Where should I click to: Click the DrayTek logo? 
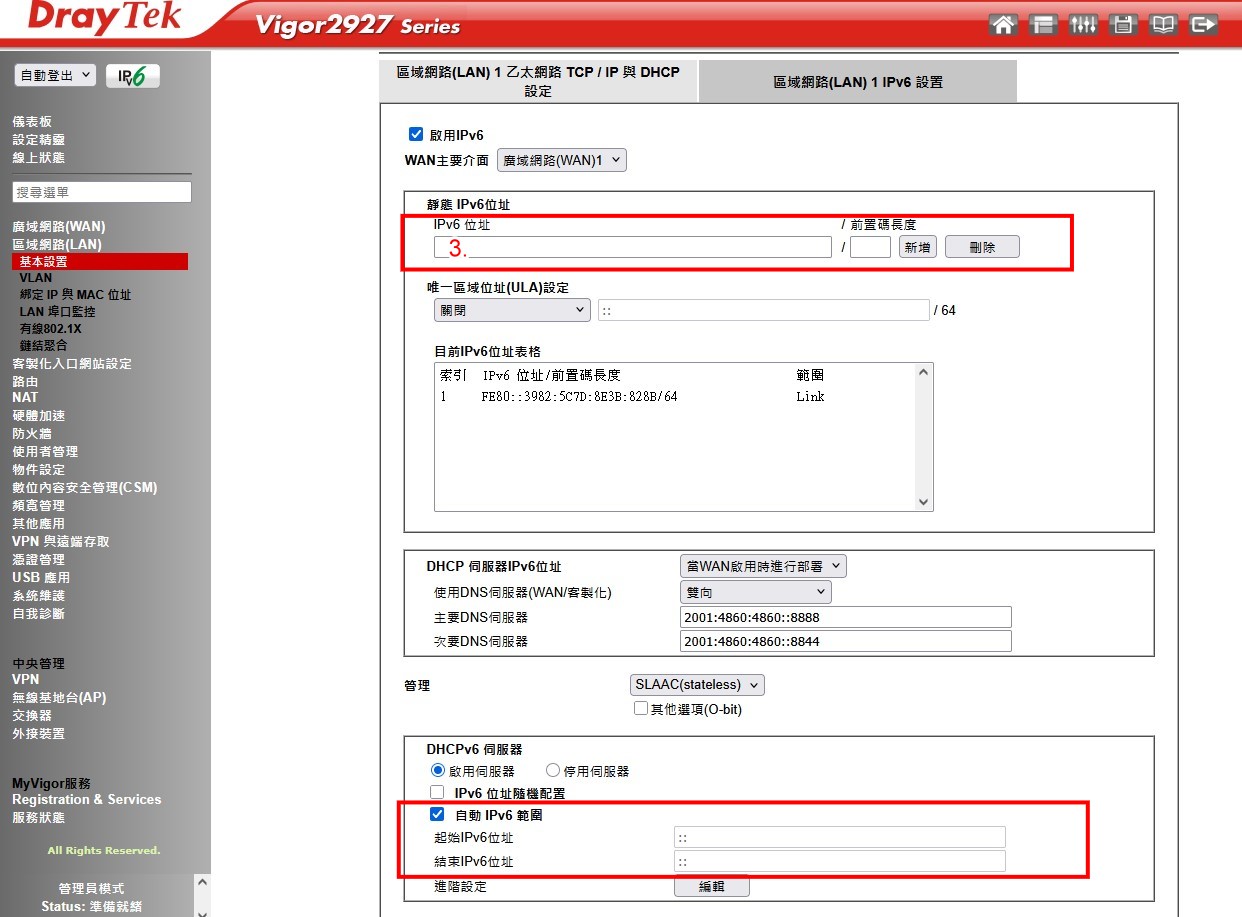coord(105,18)
